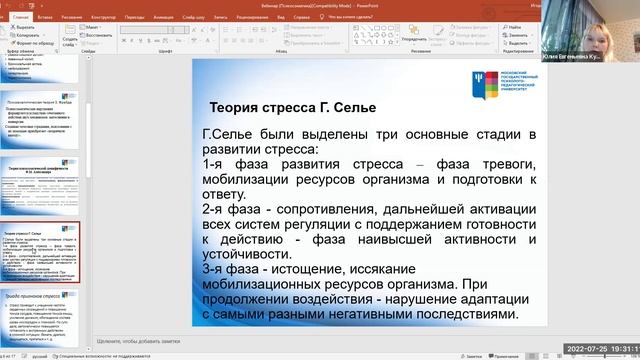Viewport: 640px width, 360px height.
Task: Click Преобразовать в SmartArt
Action: point(313,43)
